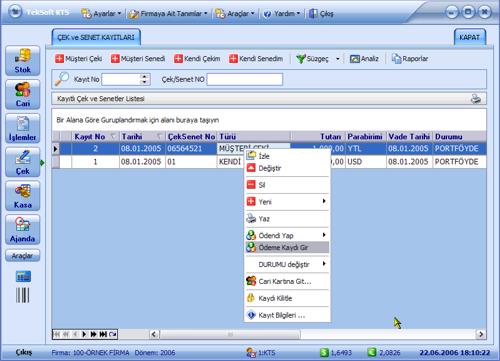Click the refresh button in record navigator
The height and width of the screenshot is (361, 500).
(x=113, y=334)
